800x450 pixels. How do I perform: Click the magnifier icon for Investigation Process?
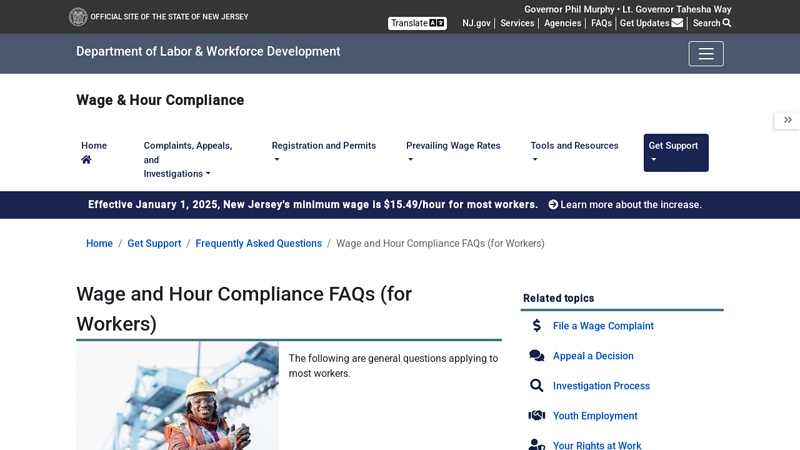(536, 386)
